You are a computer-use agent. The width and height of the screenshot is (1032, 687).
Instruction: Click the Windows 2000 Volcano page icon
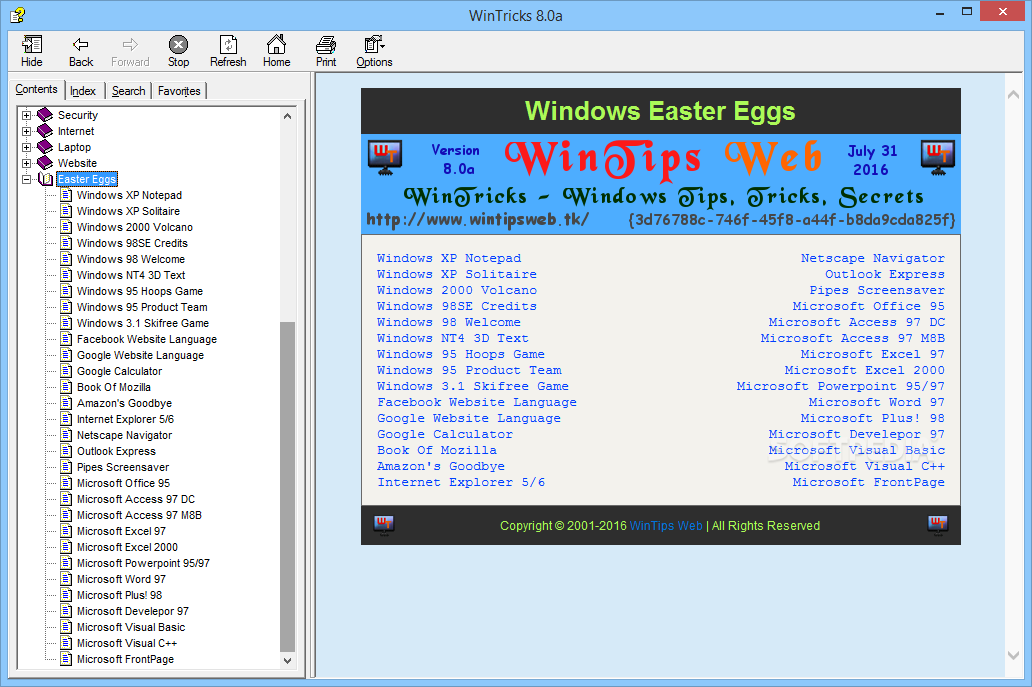(x=66, y=227)
